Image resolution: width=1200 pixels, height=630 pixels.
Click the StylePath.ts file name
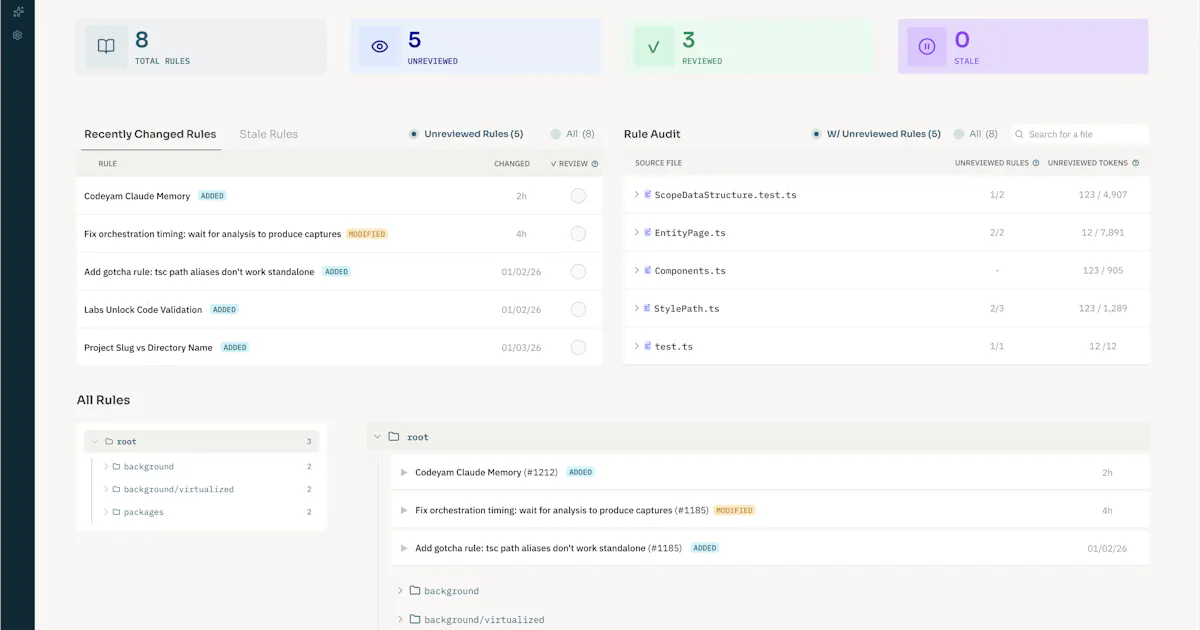[x=687, y=309]
